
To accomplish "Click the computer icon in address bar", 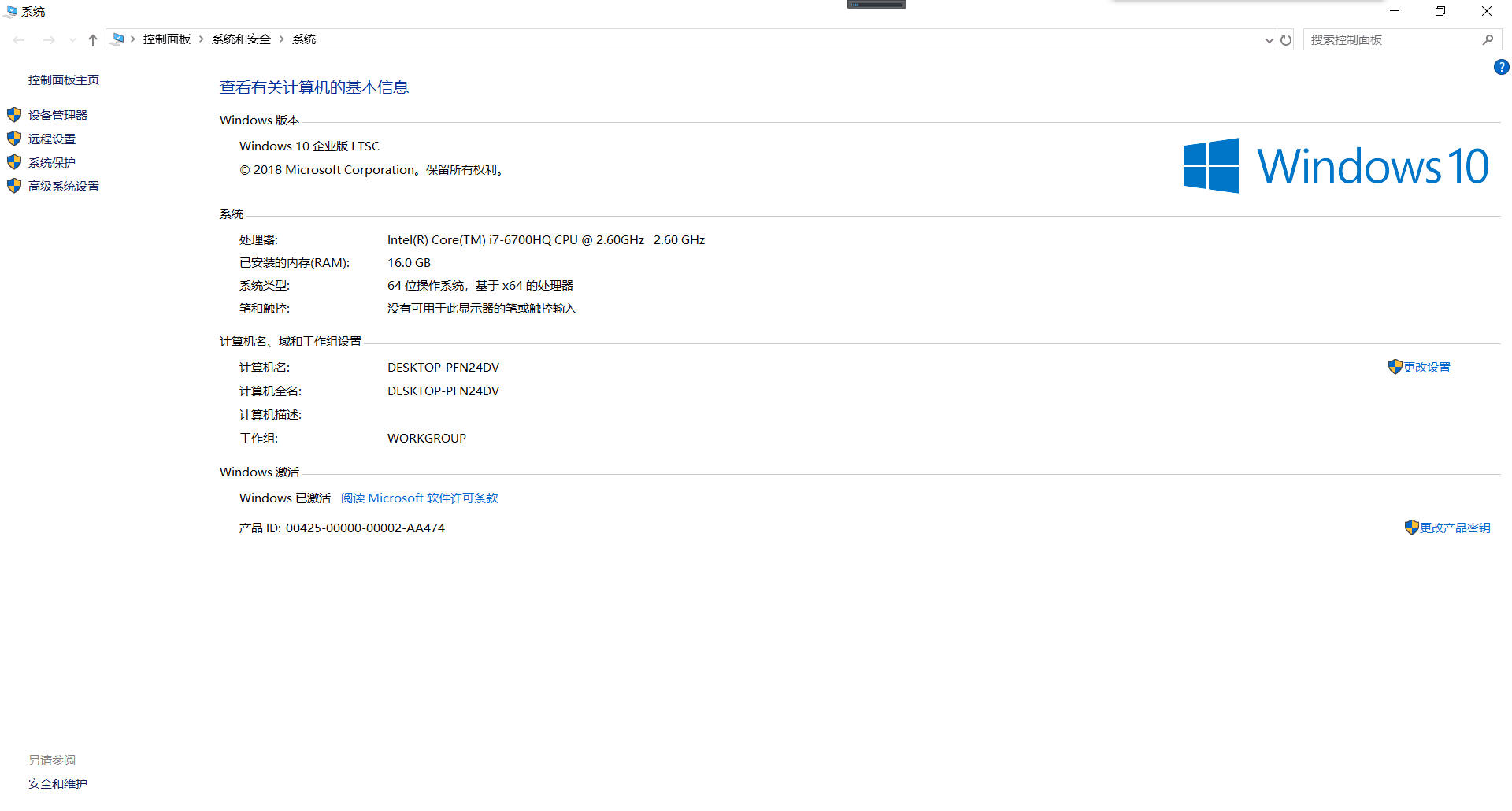I will click(118, 39).
